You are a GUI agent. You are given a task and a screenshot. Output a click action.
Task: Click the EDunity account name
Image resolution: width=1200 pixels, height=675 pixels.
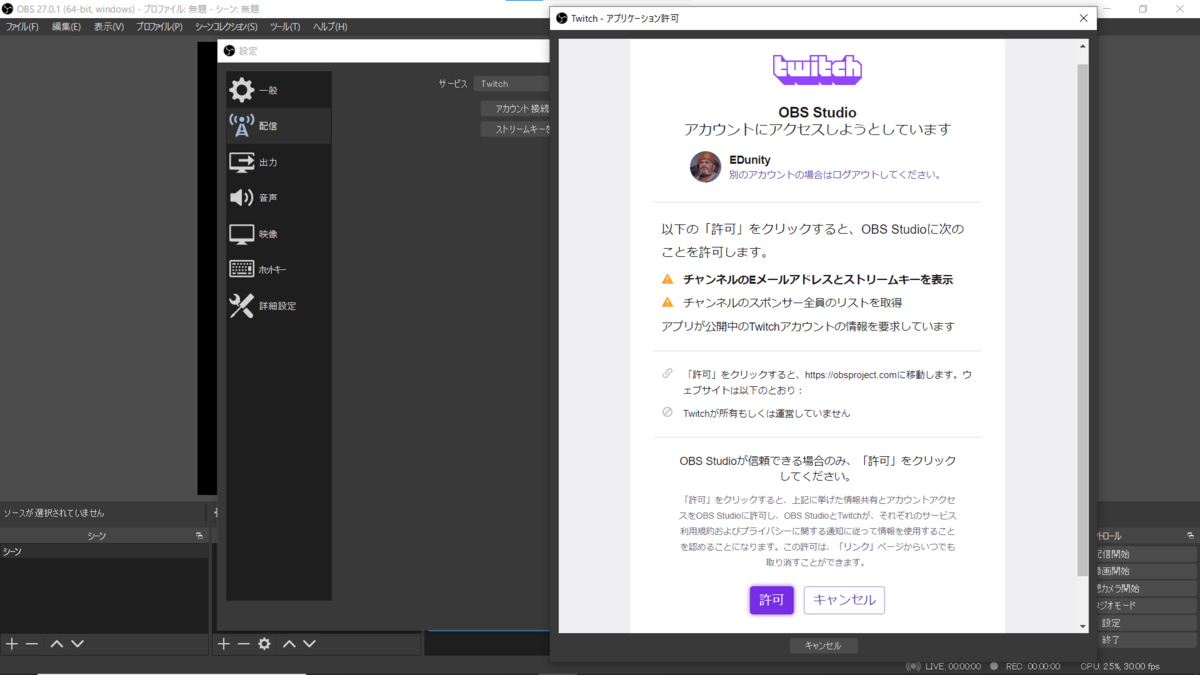(x=750, y=160)
